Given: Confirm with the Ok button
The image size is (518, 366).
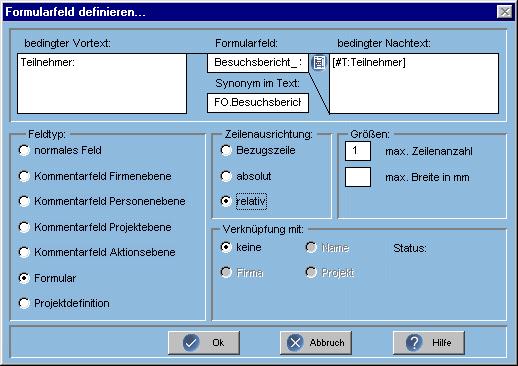Looking at the screenshot, I should pos(204,343).
